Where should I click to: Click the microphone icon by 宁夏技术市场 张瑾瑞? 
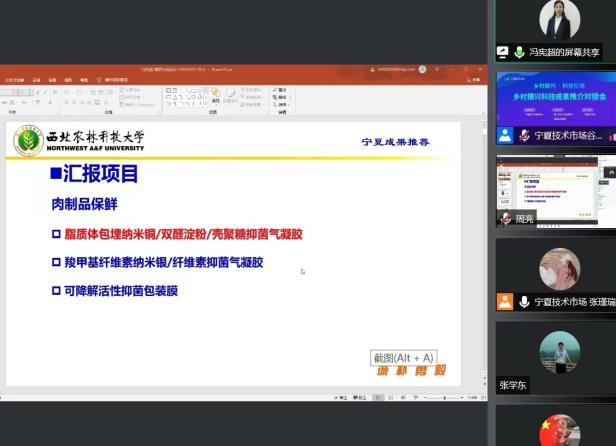[524, 302]
